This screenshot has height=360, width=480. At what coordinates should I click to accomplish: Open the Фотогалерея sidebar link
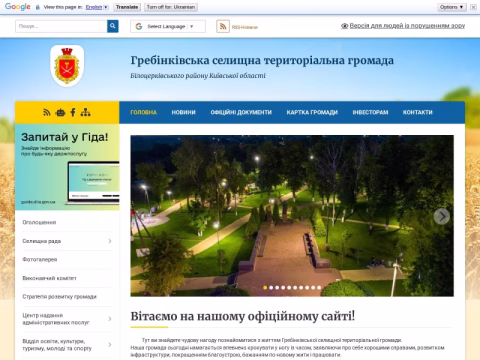coord(40,259)
